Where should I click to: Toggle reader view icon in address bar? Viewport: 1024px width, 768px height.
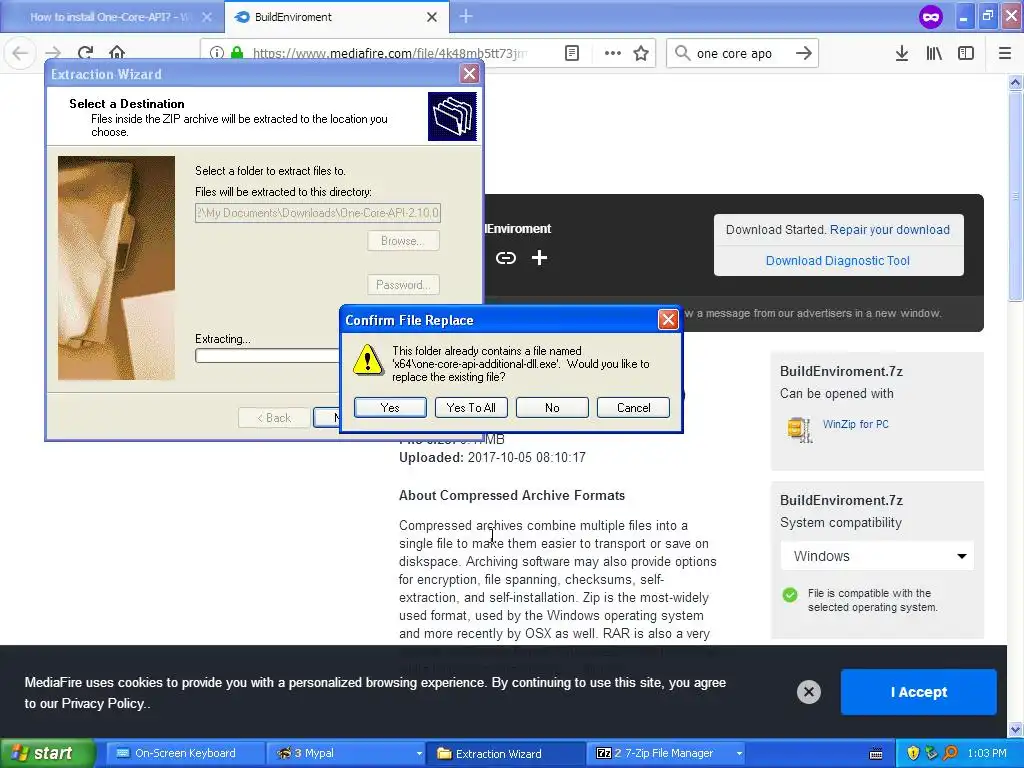click(x=571, y=53)
